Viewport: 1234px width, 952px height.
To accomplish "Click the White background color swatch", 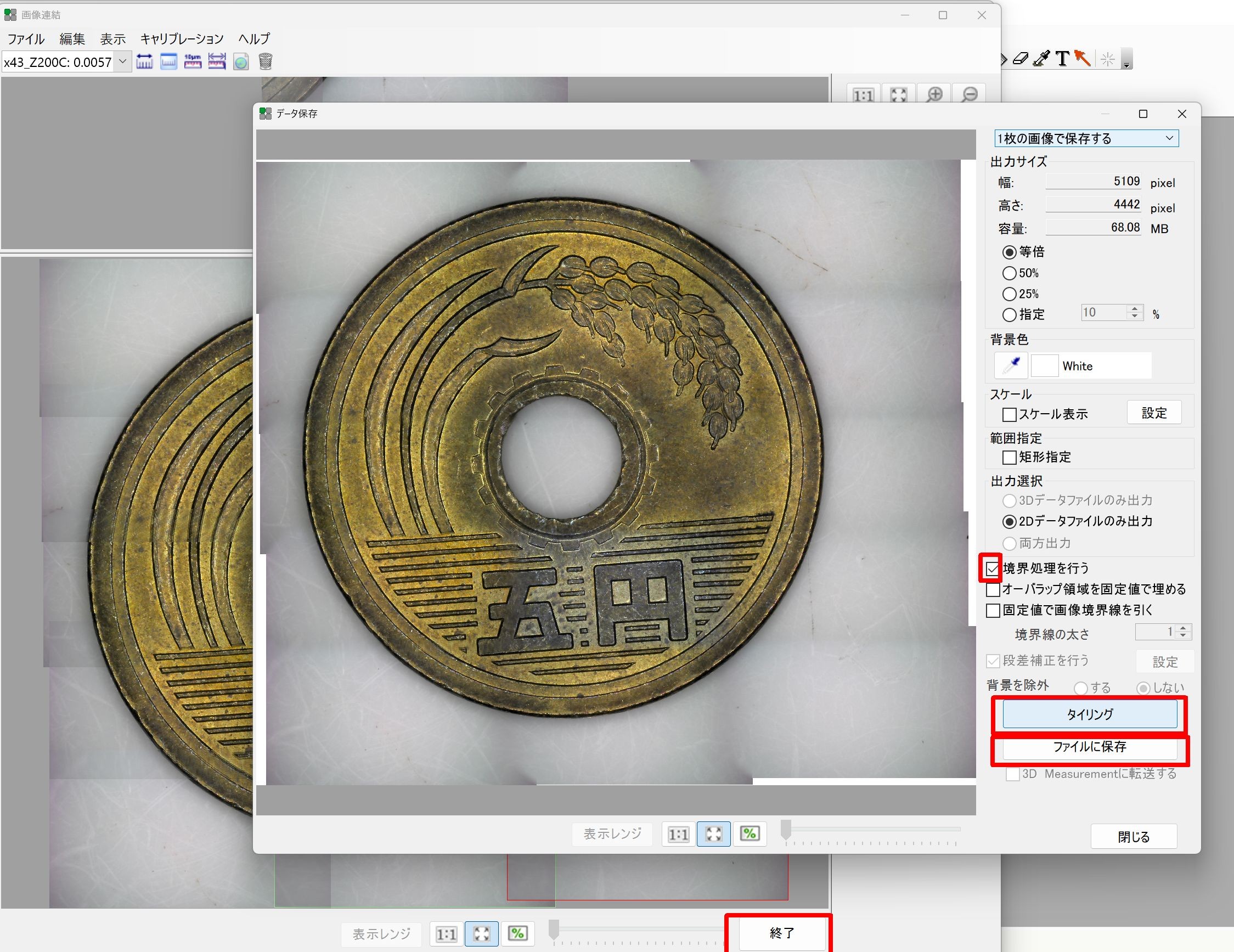I will pos(1045,365).
